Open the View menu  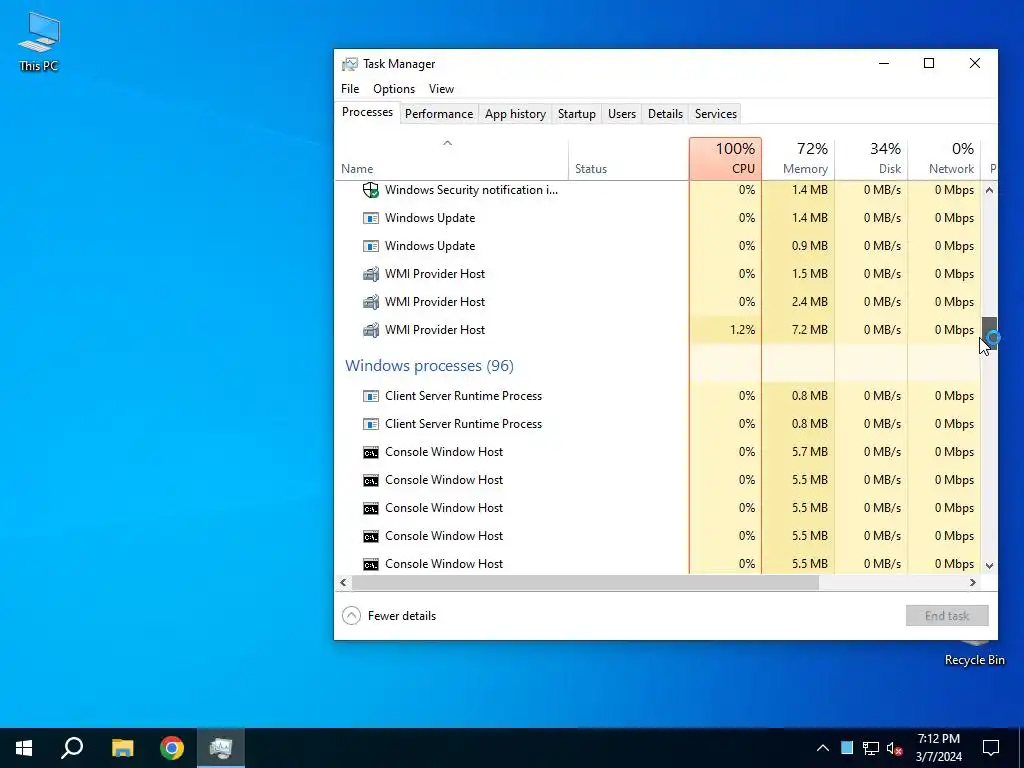(x=441, y=89)
